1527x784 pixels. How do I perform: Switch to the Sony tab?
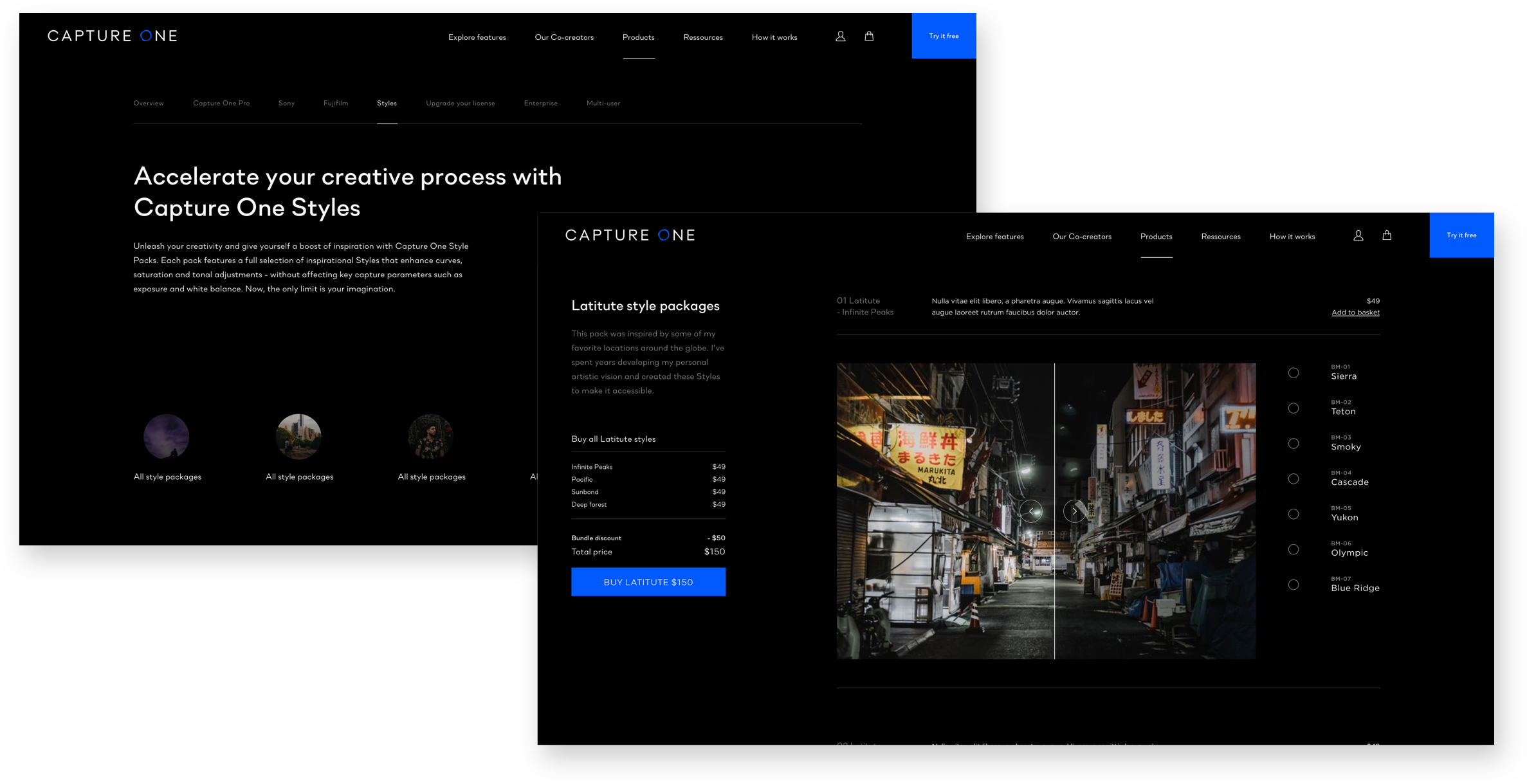click(x=287, y=104)
